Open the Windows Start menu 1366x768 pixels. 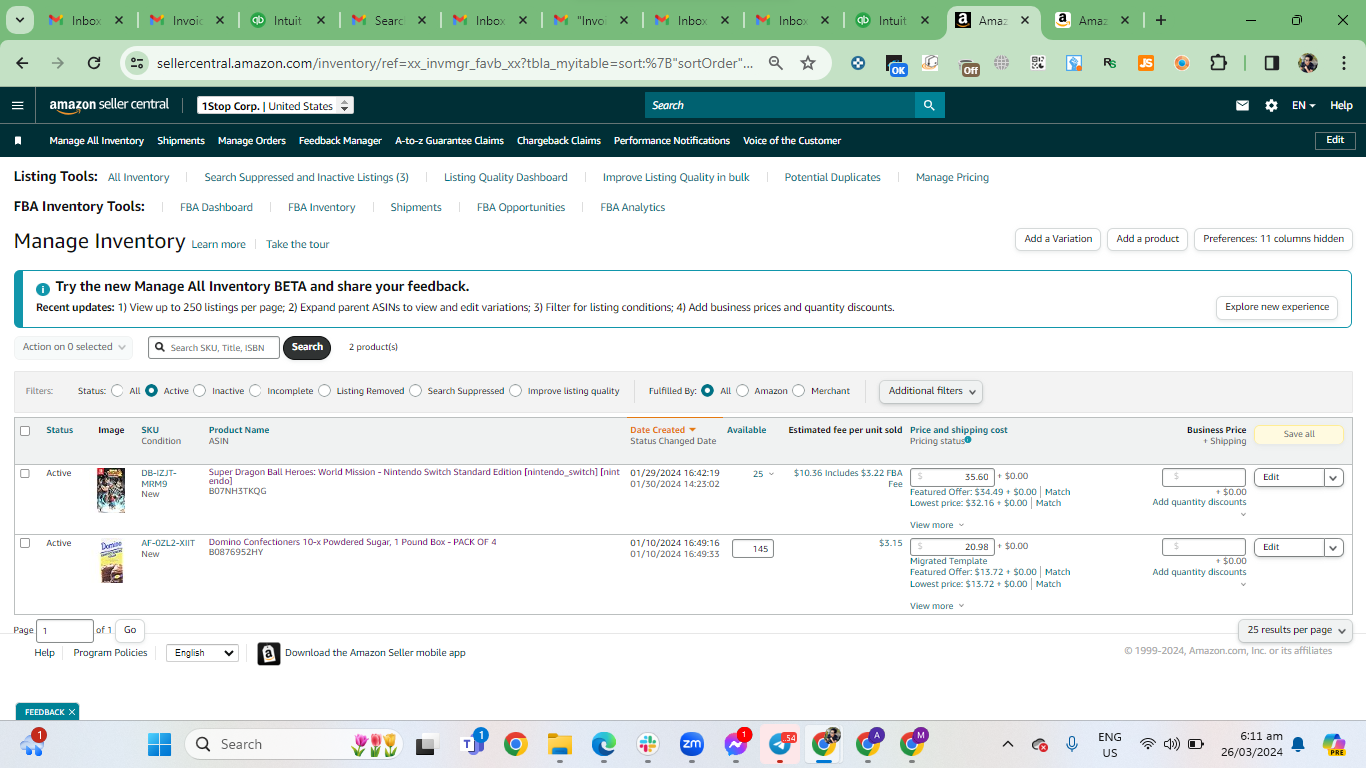[x=159, y=744]
